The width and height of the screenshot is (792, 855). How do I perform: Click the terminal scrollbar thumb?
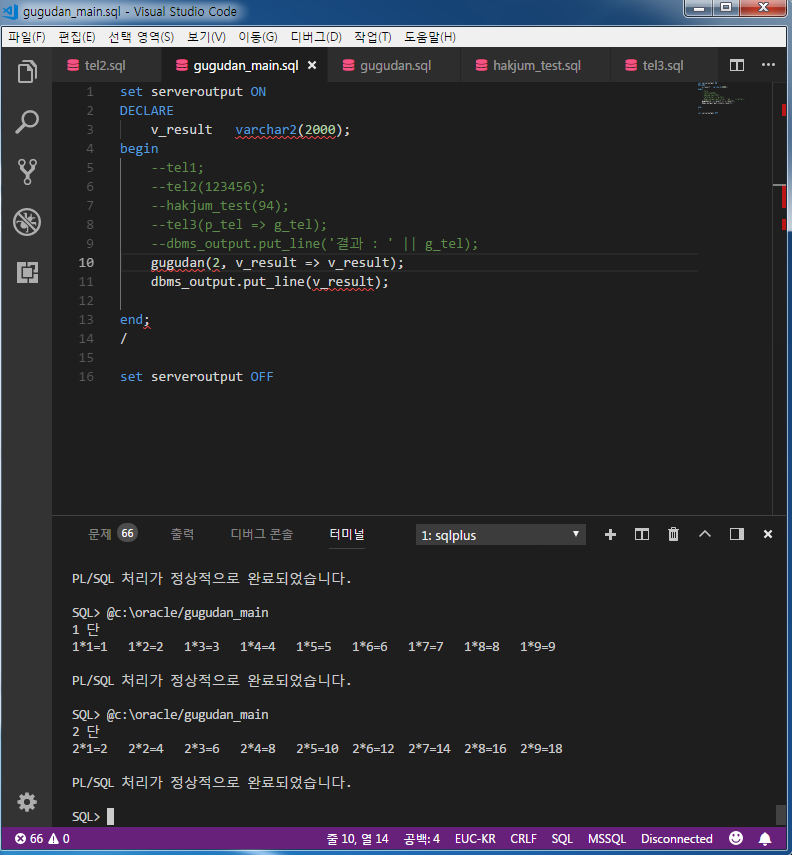tap(781, 815)
